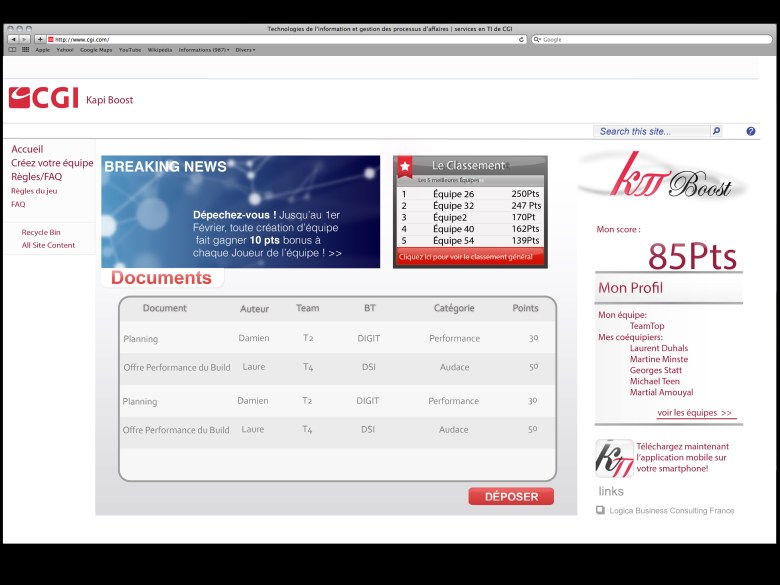This screenshot has width=780, height=585.
Task: Click the 85Pts score value
Action: tap(692, 256)
